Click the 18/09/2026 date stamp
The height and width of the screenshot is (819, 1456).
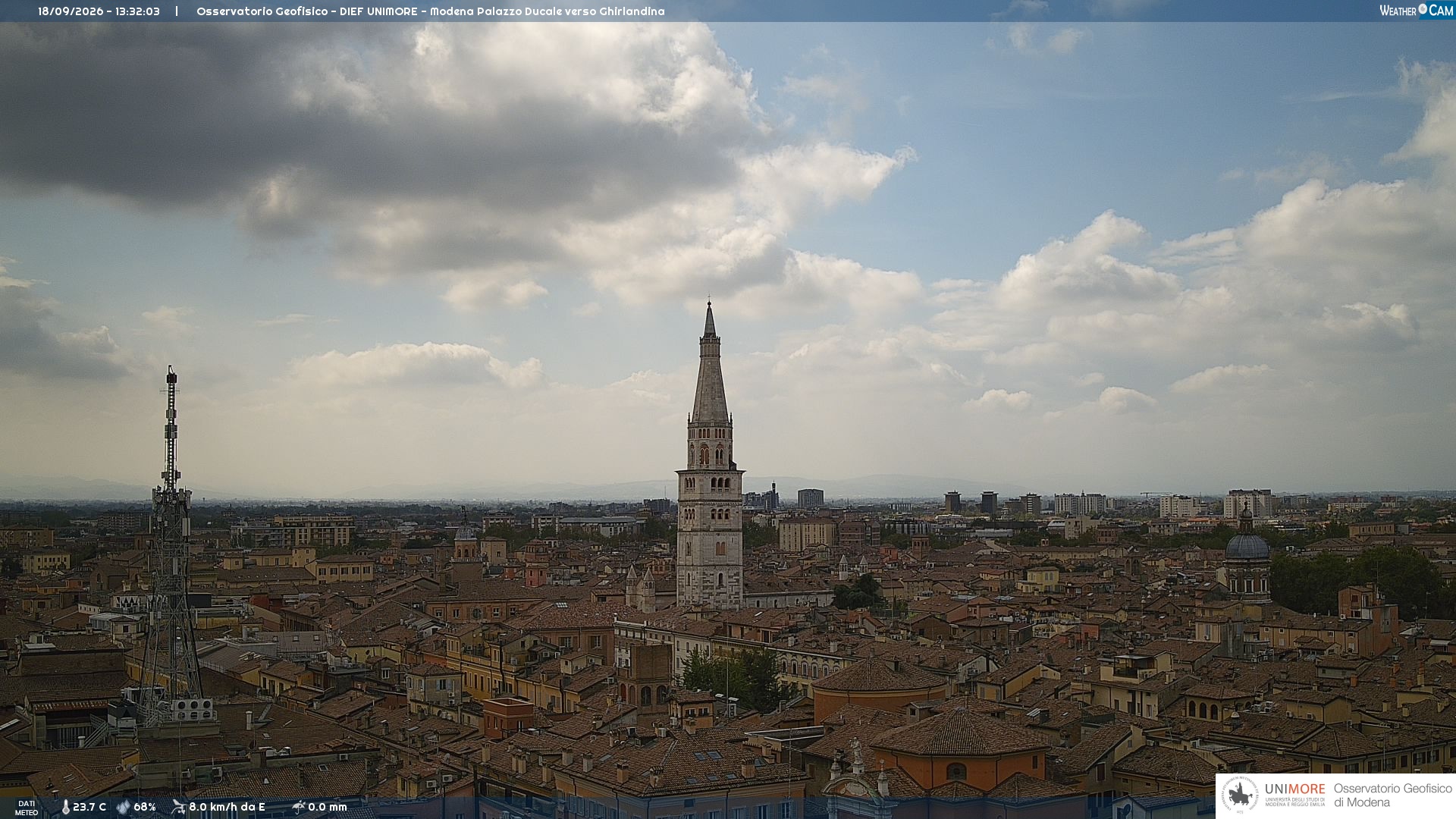tap(71, 11)
